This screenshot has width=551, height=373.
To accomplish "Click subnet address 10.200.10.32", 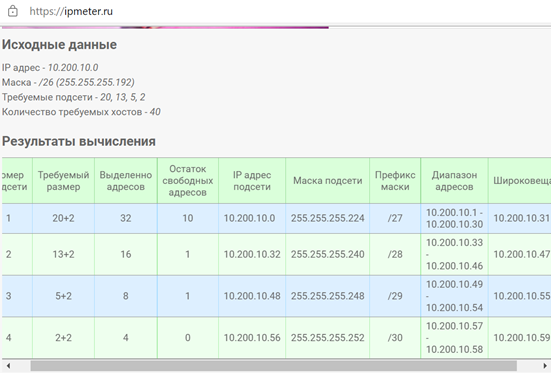I will click(x=252, y=254).
